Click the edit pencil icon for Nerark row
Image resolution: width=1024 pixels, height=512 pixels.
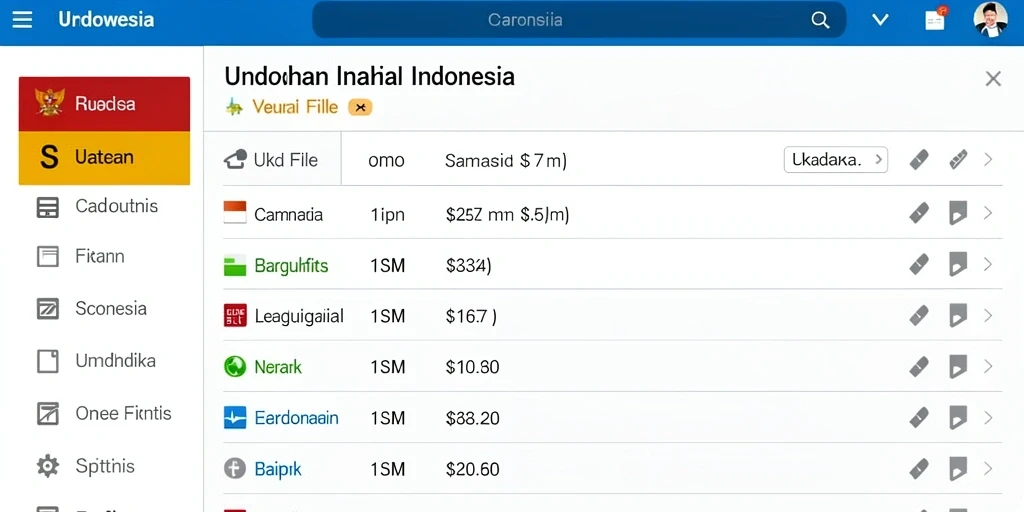pyautogui.click(x=919, y=366)
